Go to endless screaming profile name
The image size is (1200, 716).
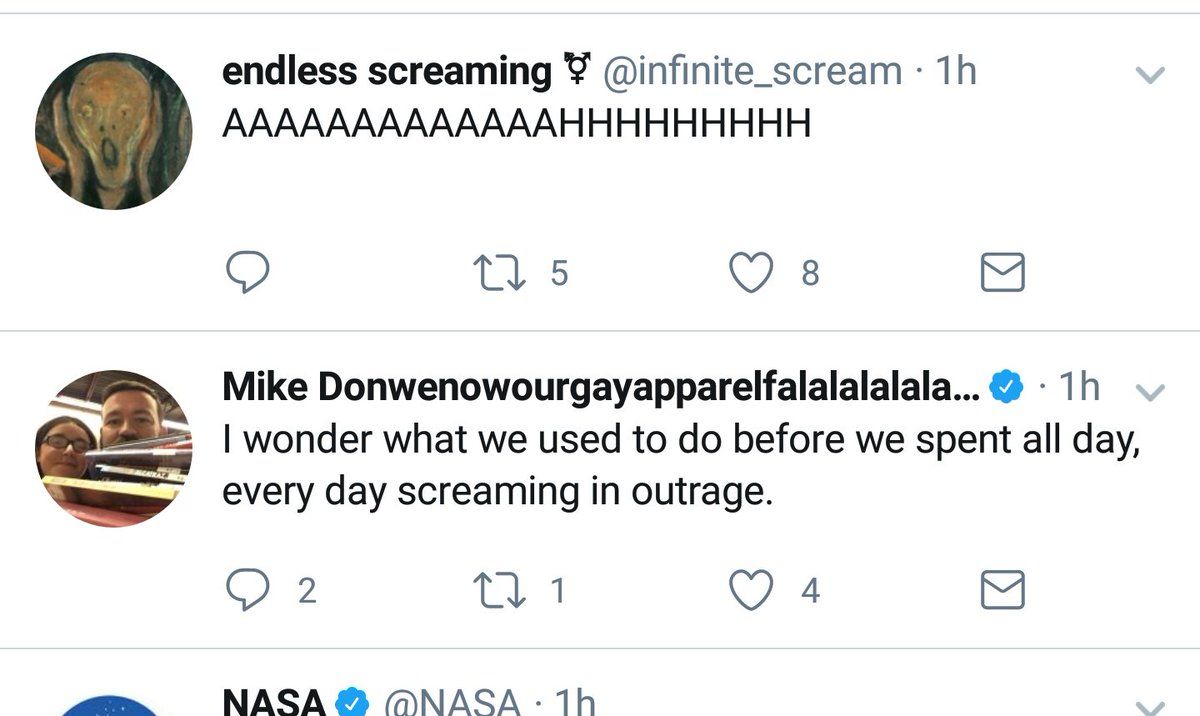[x=386, y=72]
